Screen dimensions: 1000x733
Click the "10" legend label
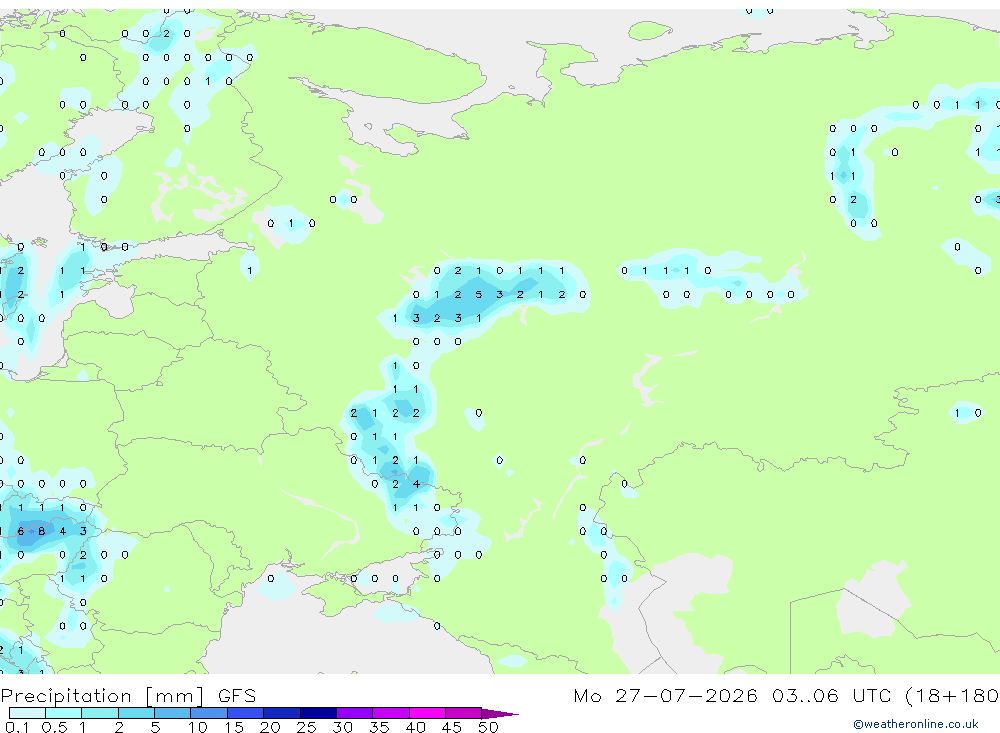tap(198, 727)
